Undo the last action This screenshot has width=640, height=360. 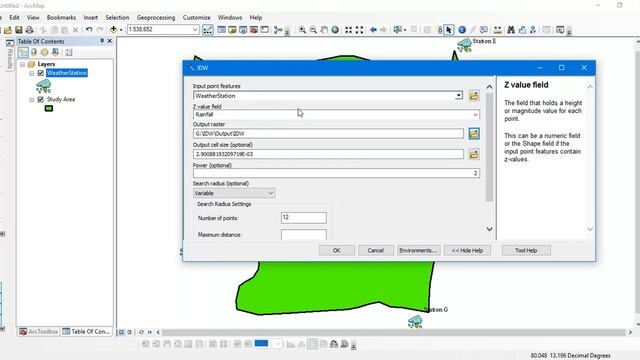(x=89, y=30)
